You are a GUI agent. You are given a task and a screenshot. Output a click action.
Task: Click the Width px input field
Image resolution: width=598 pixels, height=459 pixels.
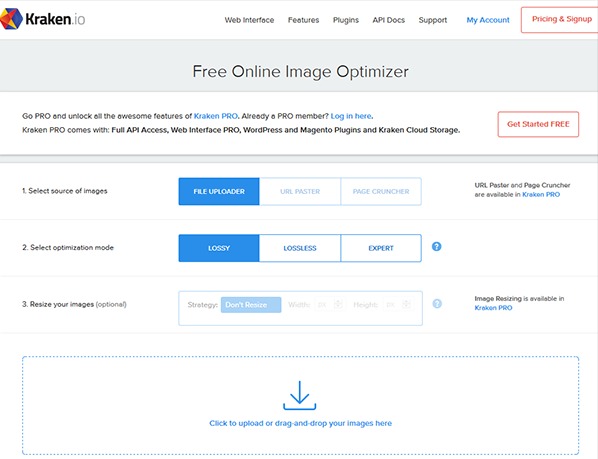[x=323, y=305]
